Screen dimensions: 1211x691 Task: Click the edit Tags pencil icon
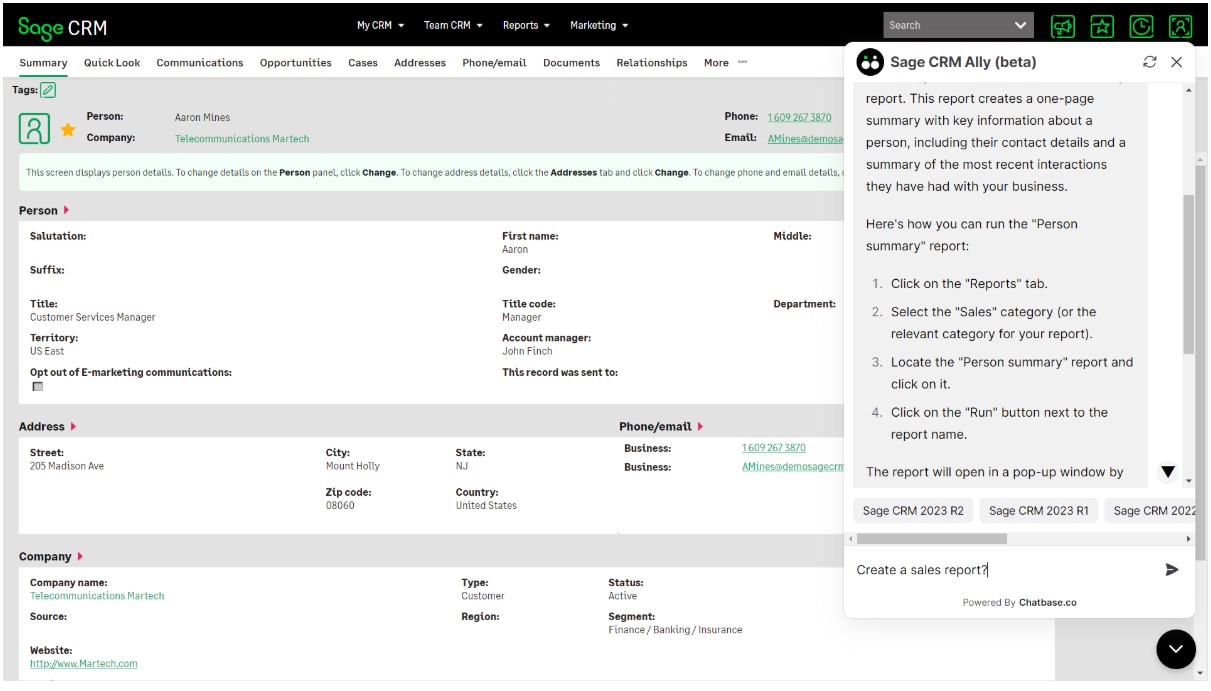pos(48,90)
